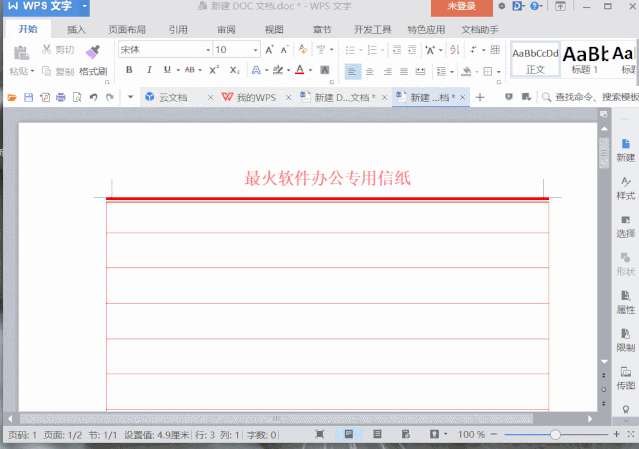Toggle character shading icon
The width and height of the screenshot is (639, 449).
324,70
